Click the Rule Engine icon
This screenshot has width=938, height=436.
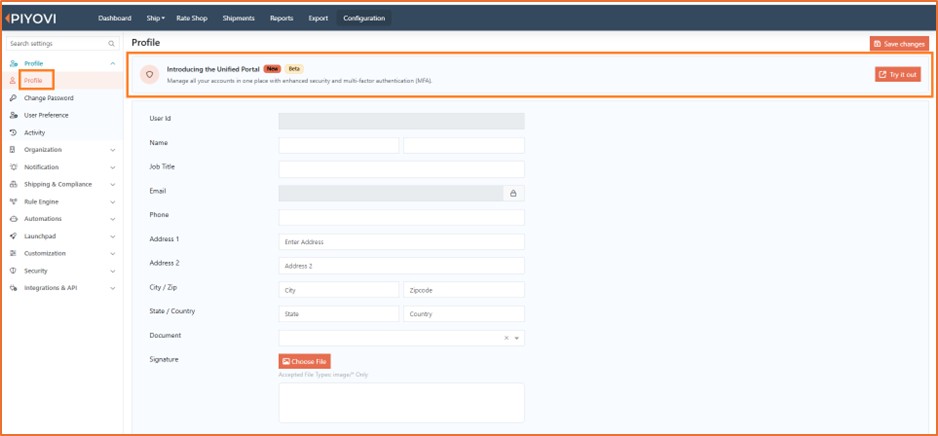pos(13,202)
